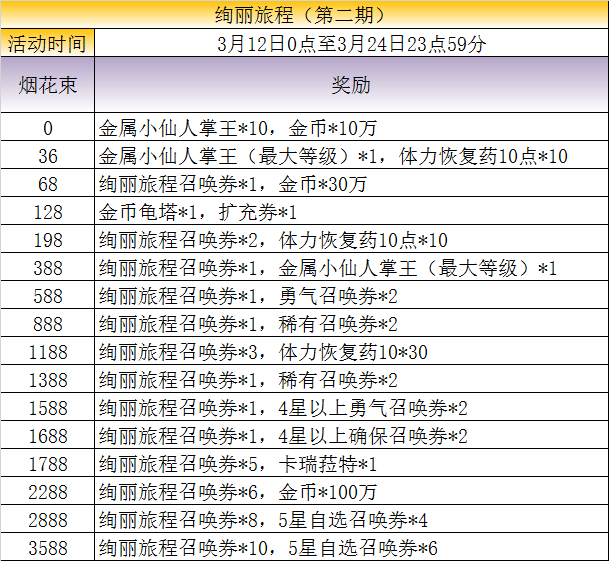Select the cell with firework value 0
This screenshot has height=561, width=609.
47,128
